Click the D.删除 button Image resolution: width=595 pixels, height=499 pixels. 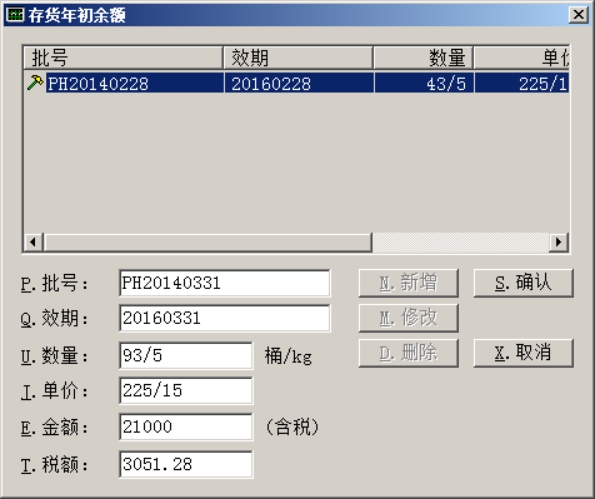coord(409,353)
